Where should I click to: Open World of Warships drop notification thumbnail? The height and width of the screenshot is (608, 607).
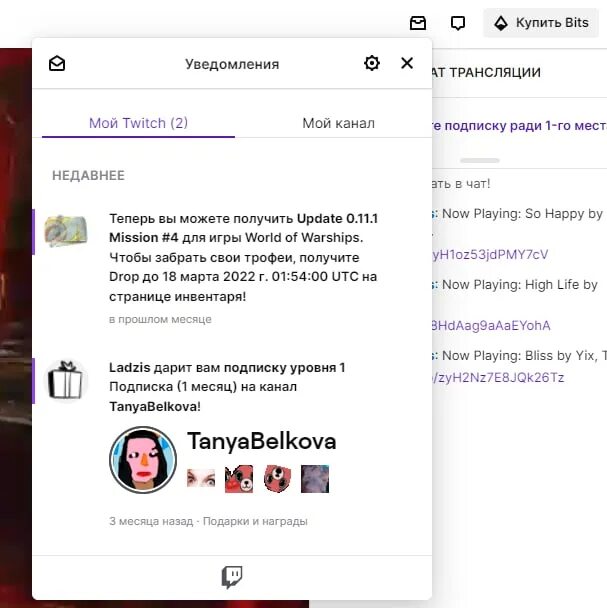click(66, 231)
